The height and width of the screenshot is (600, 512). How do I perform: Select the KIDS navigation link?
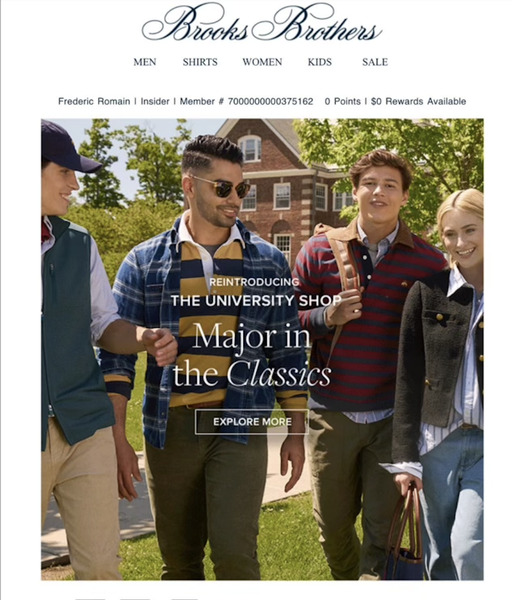tap(320, 62)
